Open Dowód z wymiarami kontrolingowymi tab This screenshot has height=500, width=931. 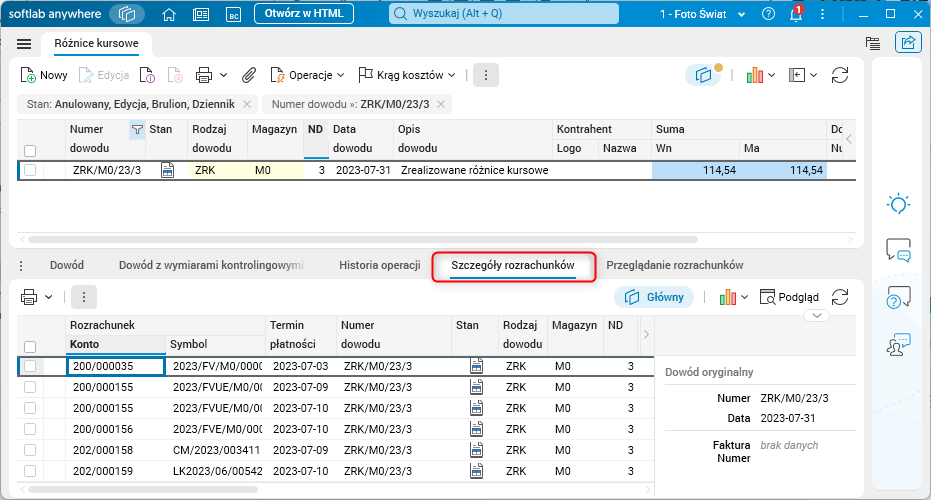[x=211, y=265]
